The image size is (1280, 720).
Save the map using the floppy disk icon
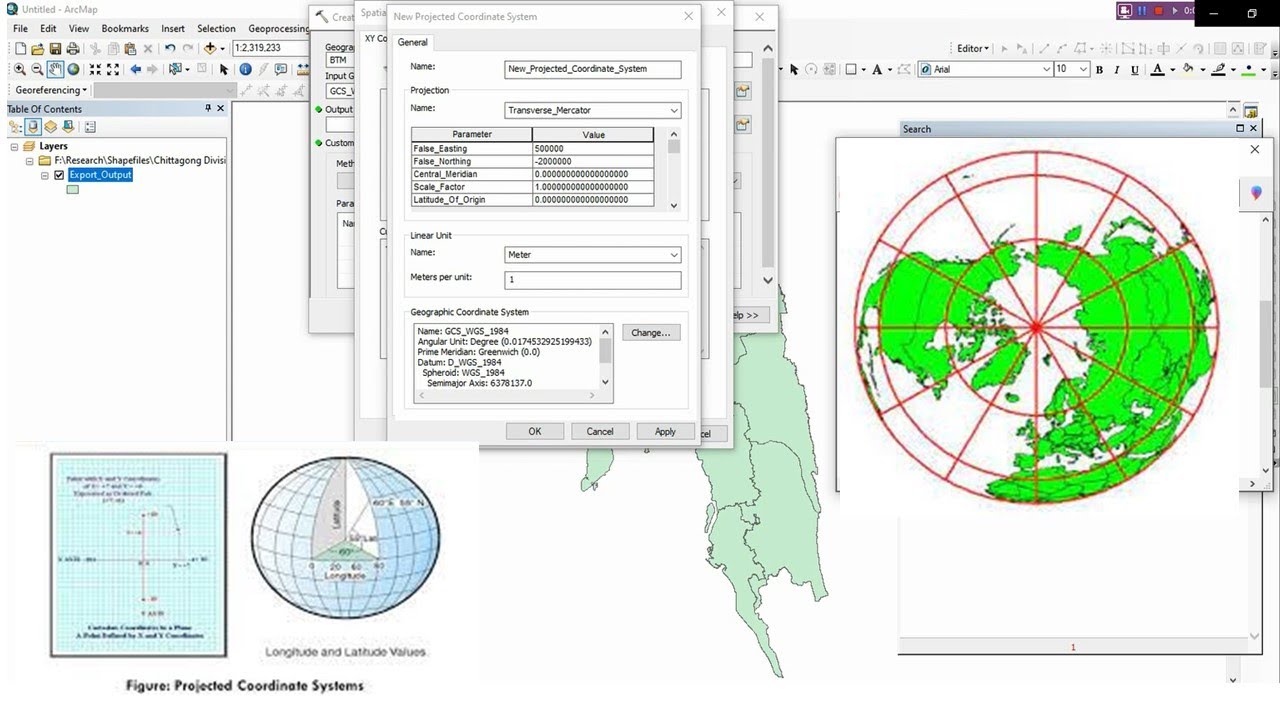coord(56,48)
